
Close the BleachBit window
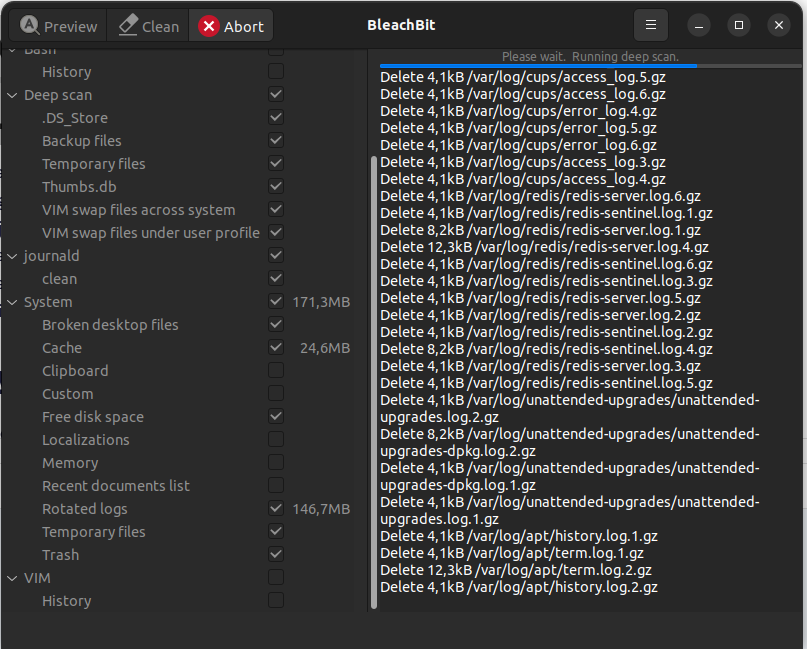click(778, 25)
